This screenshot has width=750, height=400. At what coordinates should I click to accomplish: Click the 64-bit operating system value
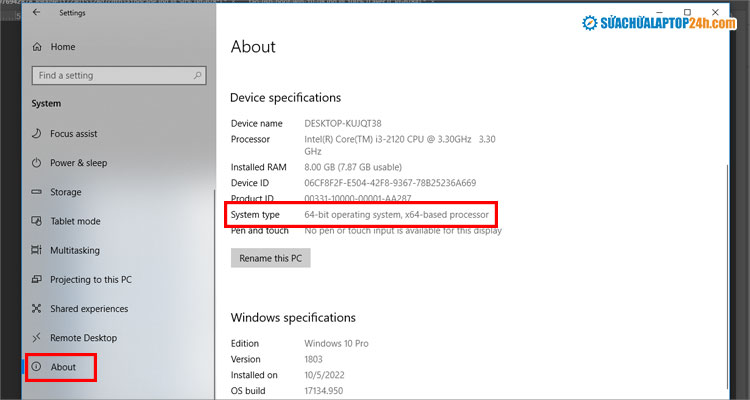coord(397,215)
